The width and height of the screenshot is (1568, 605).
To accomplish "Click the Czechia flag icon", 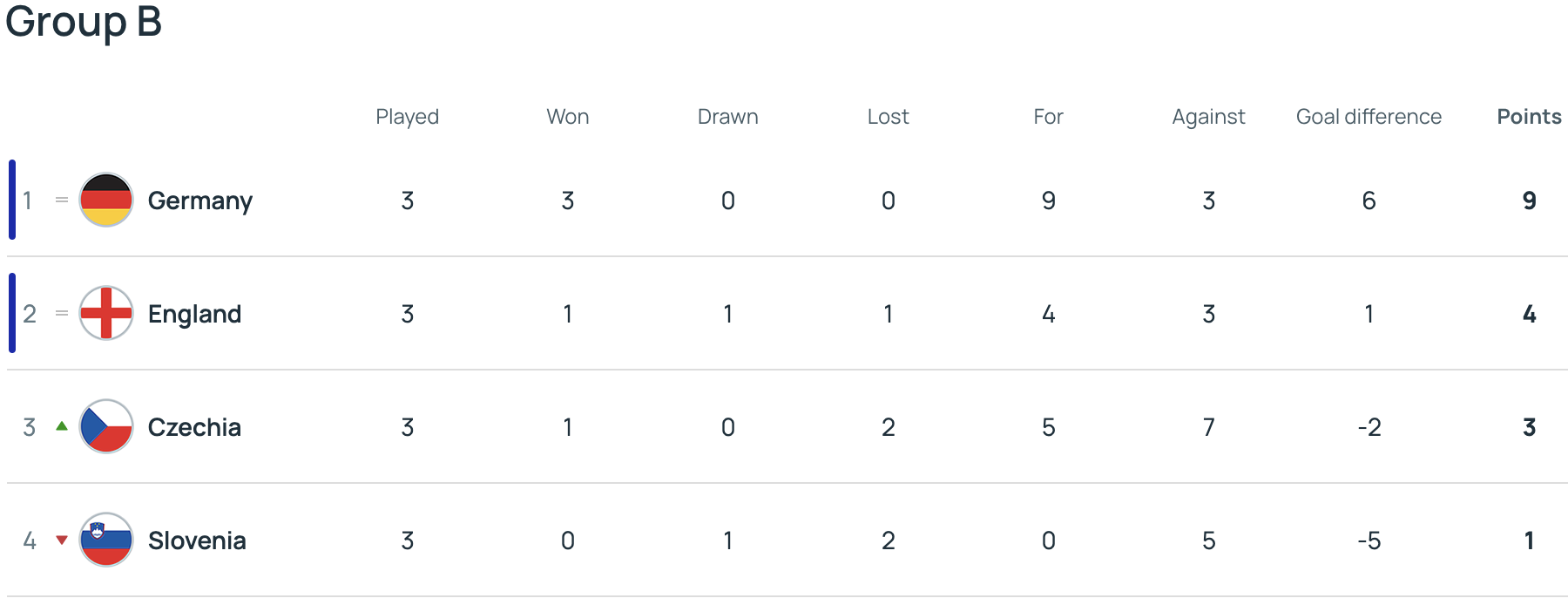I will pyautogui.click(x=106, y=426).
